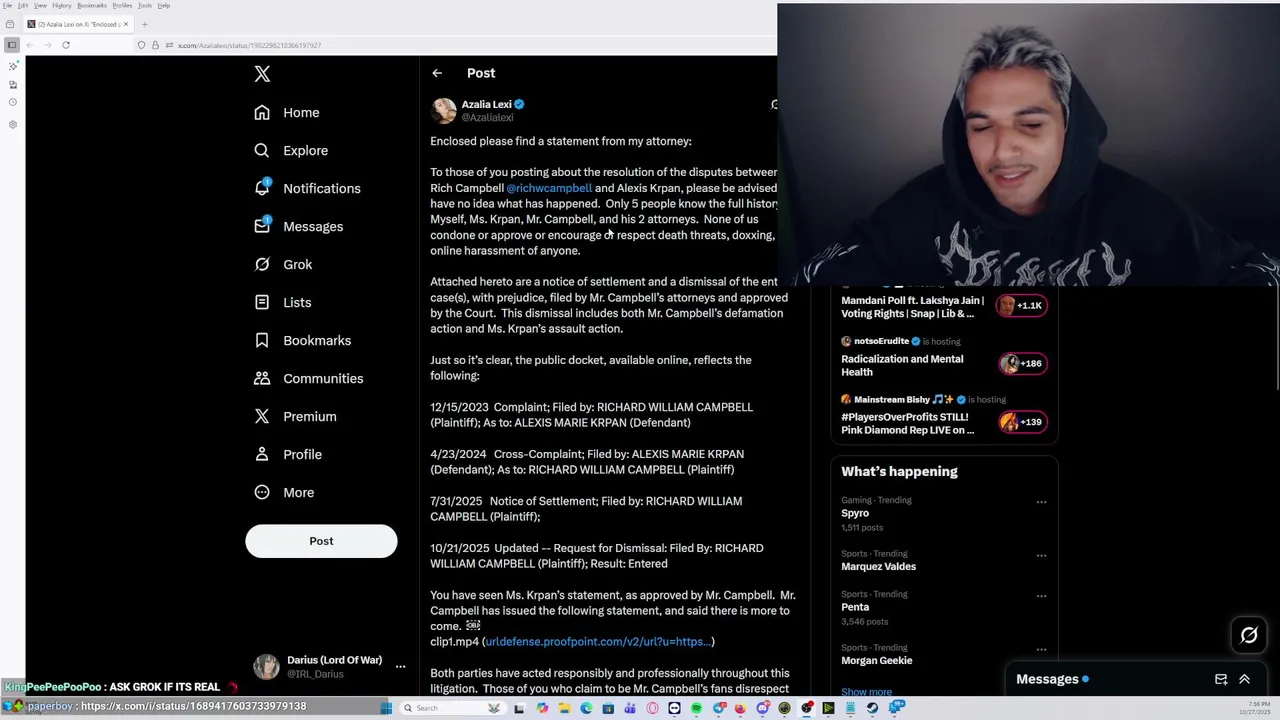This screenshot has width=1280, height=720.
Task: Open the View menu
Action: (x=40, y=6)
